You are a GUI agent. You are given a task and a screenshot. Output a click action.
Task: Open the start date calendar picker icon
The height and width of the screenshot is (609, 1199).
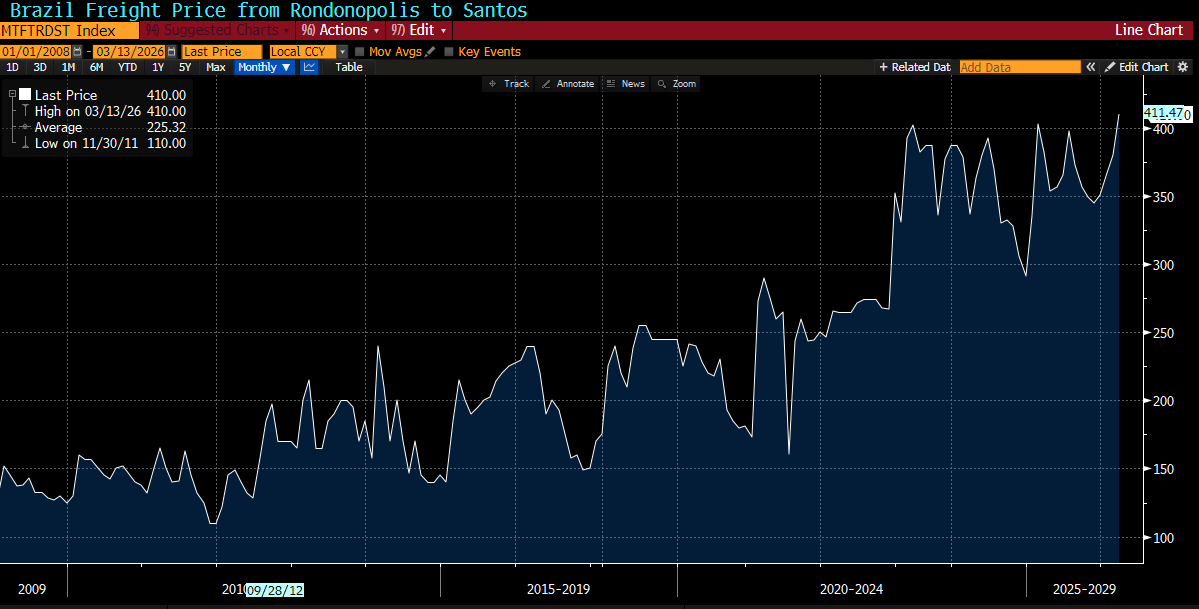[77, 51]
